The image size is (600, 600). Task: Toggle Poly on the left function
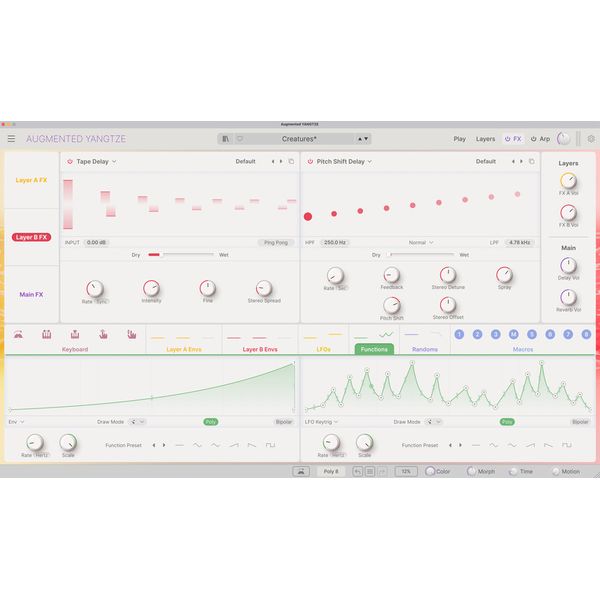pyautogui.click(x=211, y=422)
